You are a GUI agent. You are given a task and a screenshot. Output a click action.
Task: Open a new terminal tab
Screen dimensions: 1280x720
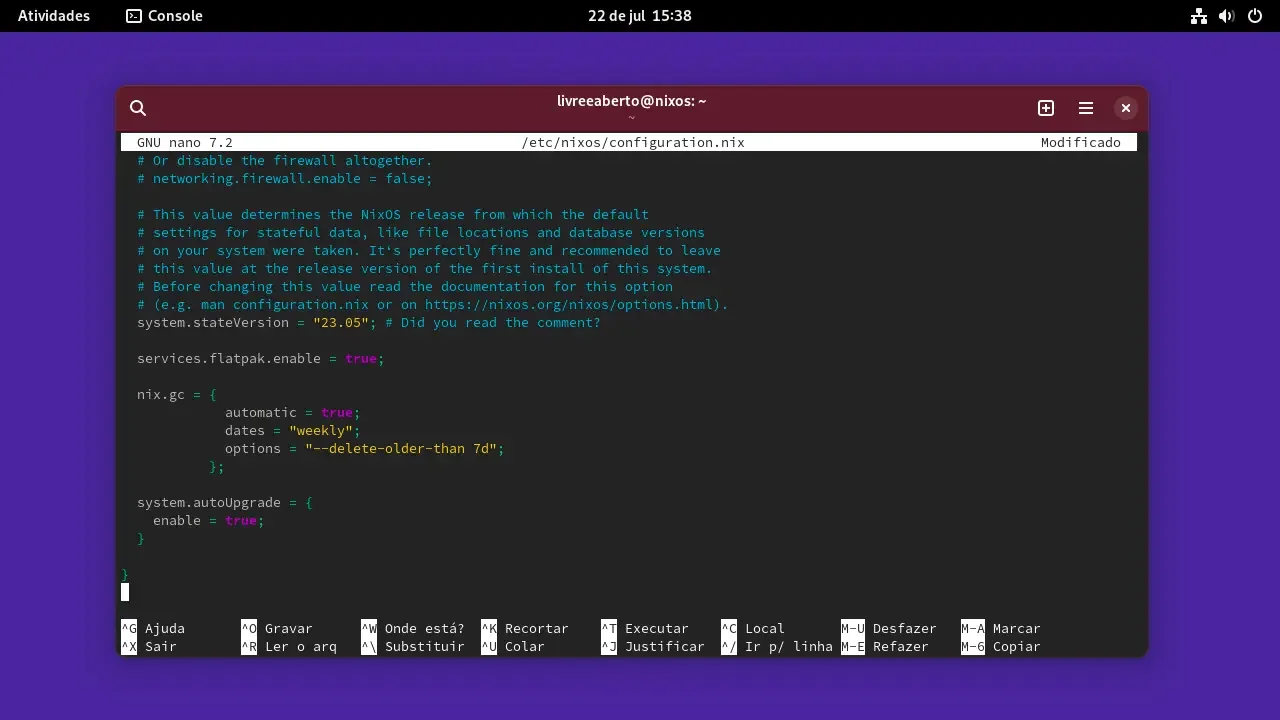point(1046,108)
